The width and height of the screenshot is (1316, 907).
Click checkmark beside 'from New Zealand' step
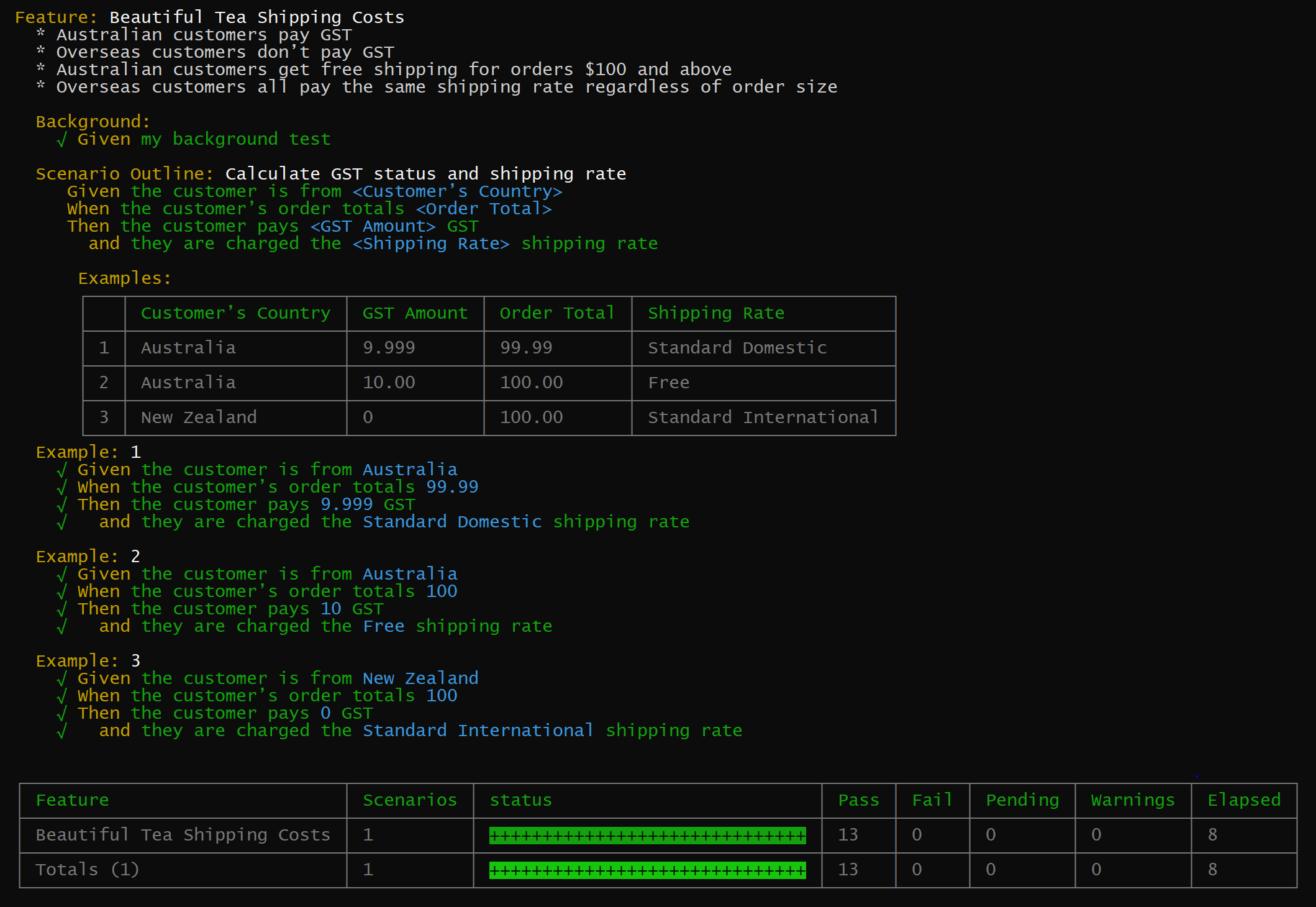click(61, 679)
